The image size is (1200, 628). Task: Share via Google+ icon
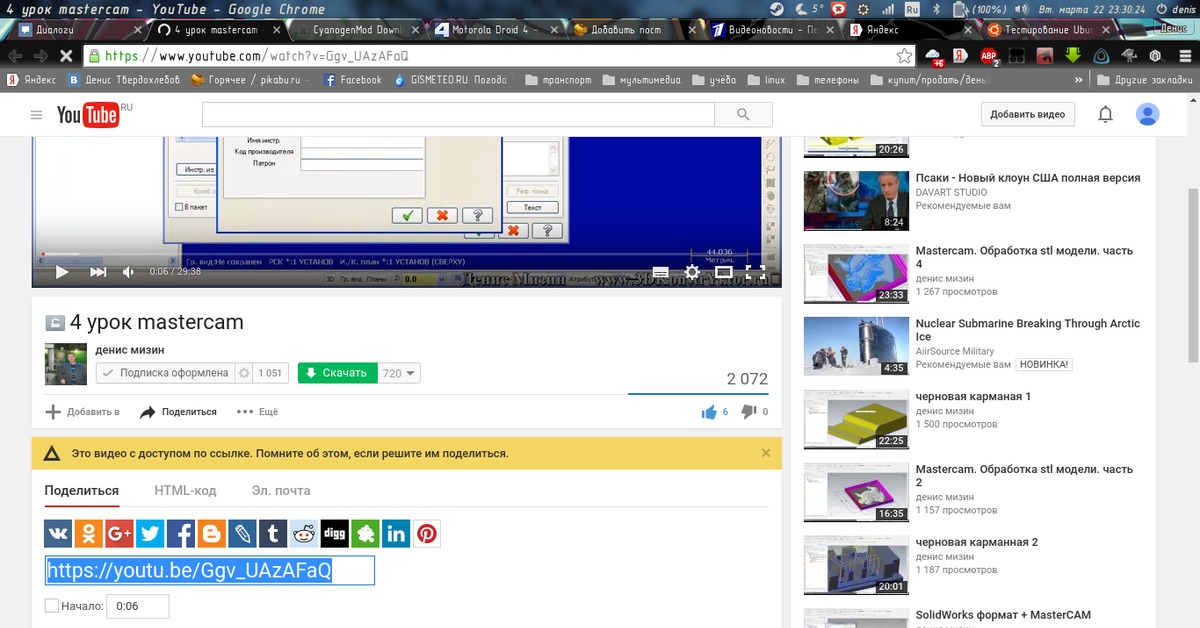click(119, 534)
